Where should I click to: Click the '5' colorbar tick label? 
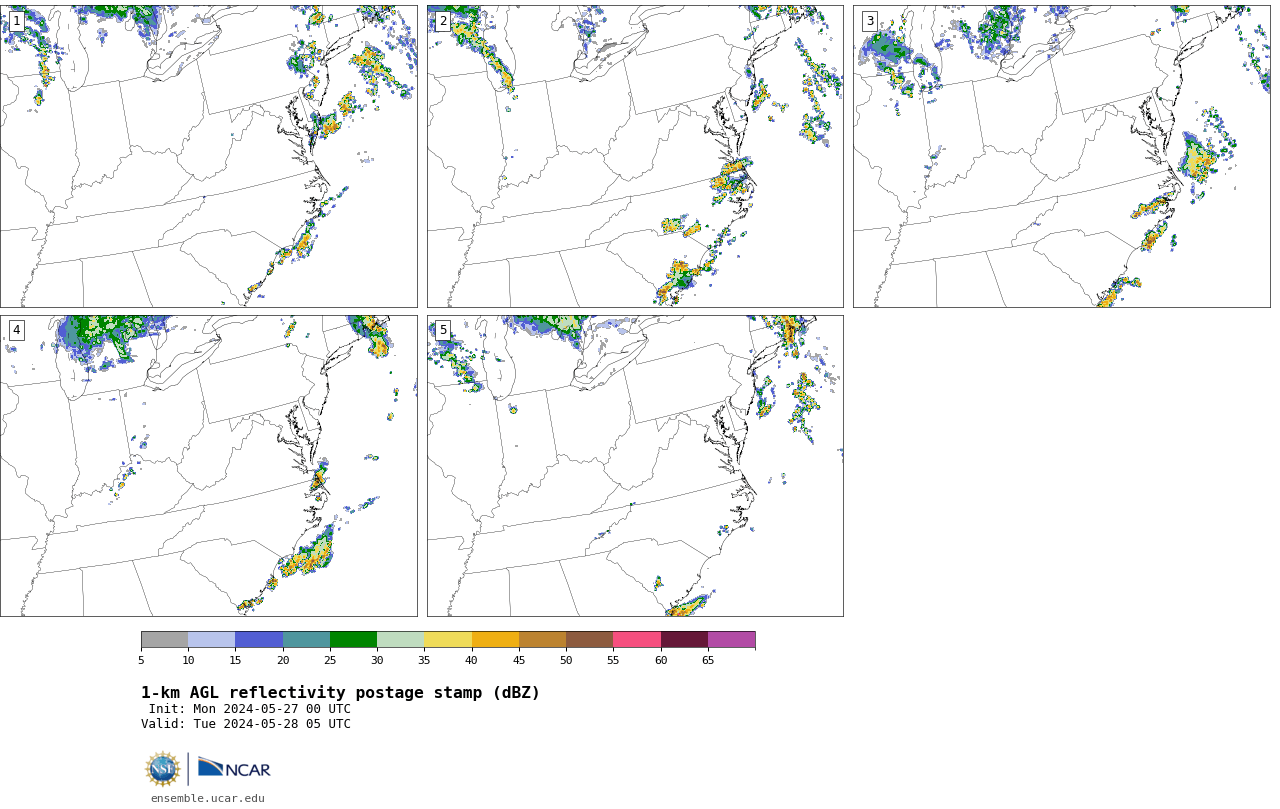pyautogui.click(x=141, y=660)
